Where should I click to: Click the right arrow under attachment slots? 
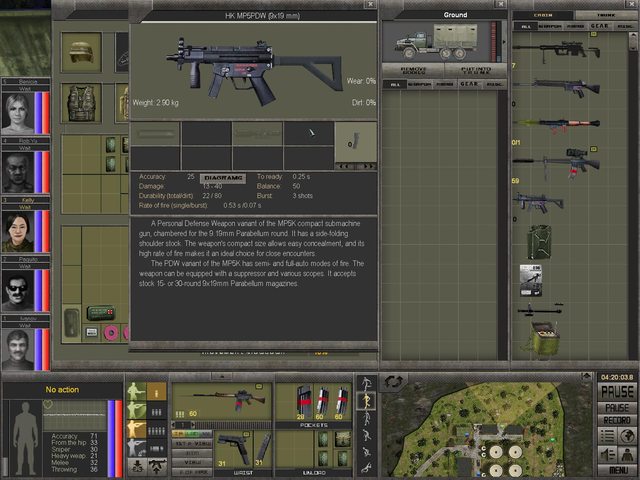pyautogui.click(x=367, y=166)
